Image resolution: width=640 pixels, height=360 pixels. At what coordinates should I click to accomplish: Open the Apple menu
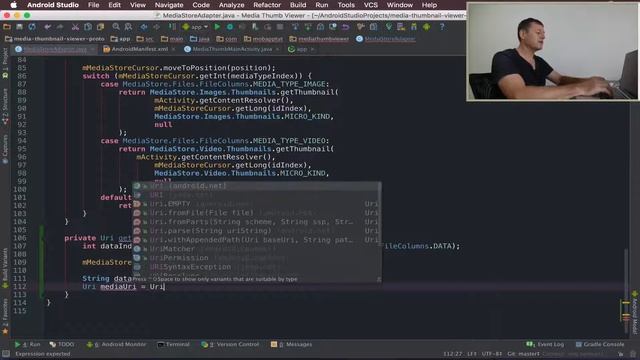pyautogui.click(x=13, y=5)
